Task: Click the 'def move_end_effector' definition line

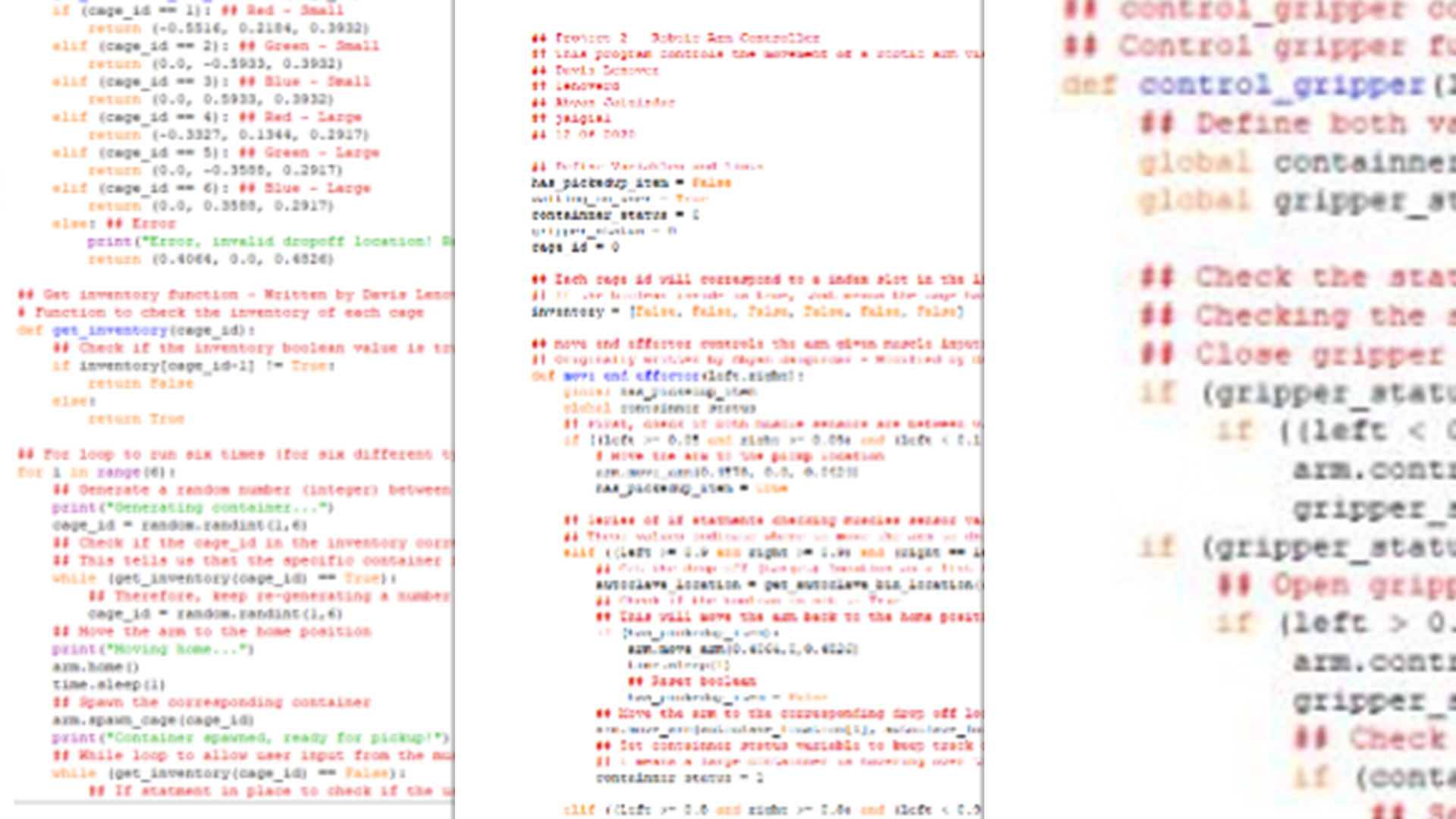Action: click(667, 376)
